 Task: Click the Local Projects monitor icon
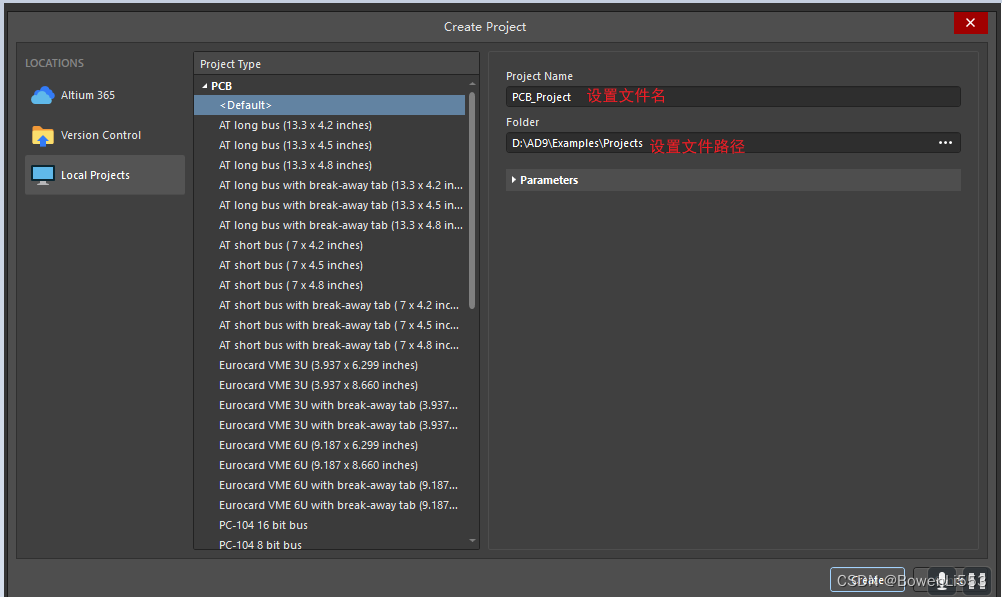42,175
